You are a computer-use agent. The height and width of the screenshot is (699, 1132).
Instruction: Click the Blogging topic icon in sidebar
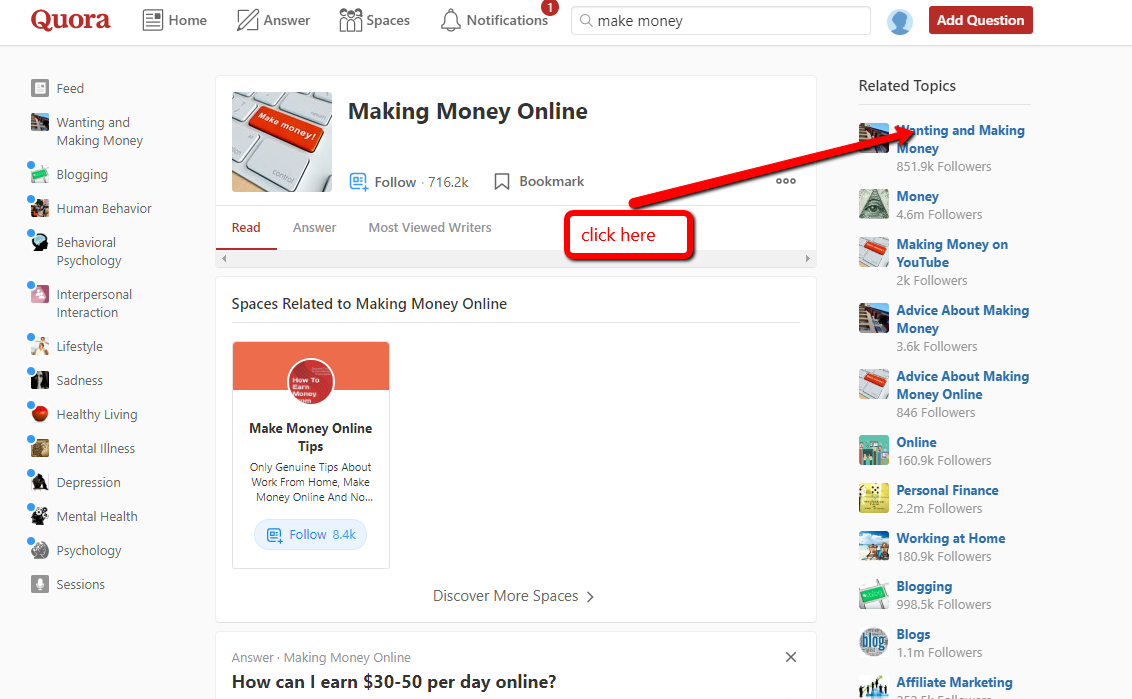click(40, 174)
